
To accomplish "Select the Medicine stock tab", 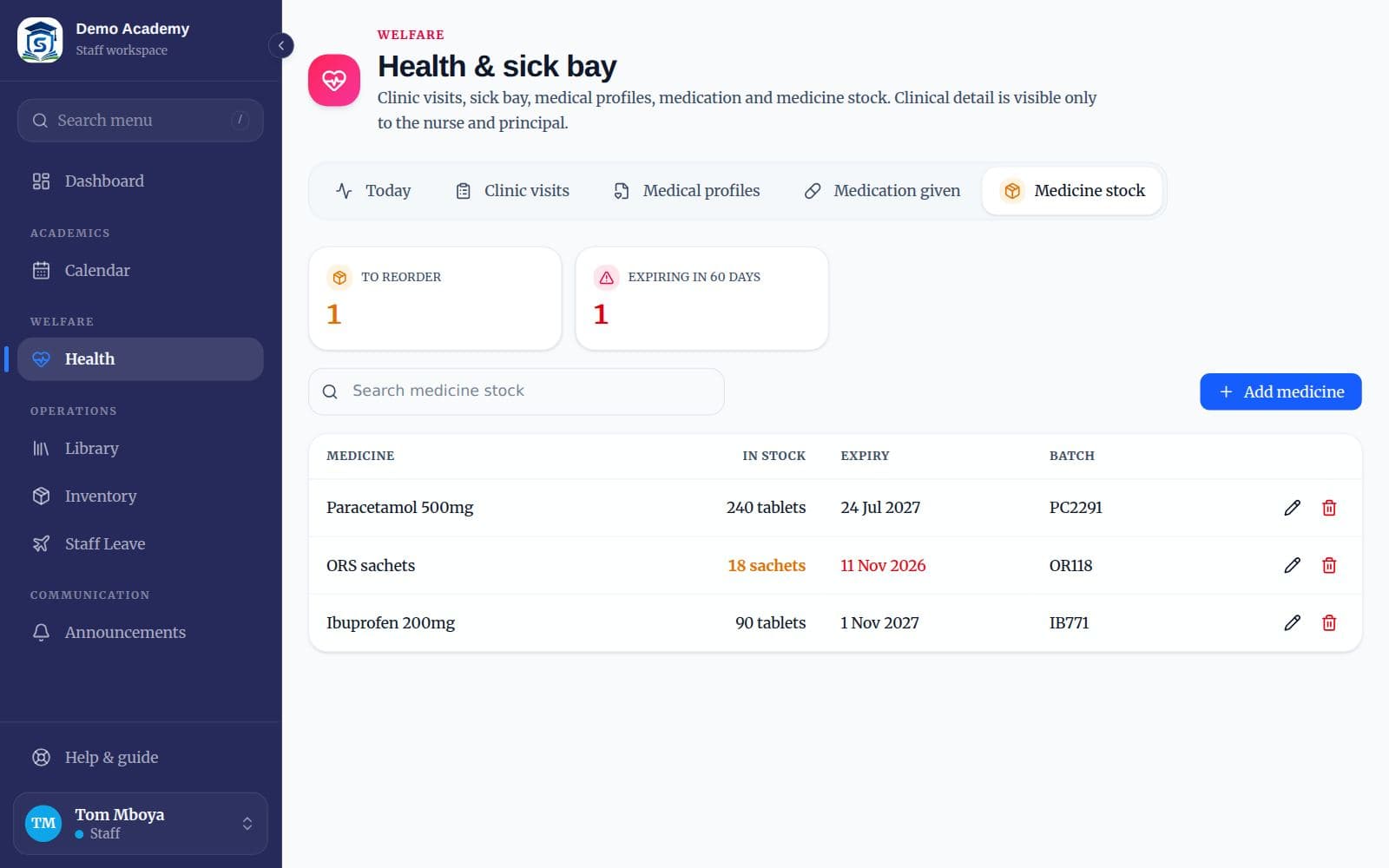I will tap(1072, 191).
